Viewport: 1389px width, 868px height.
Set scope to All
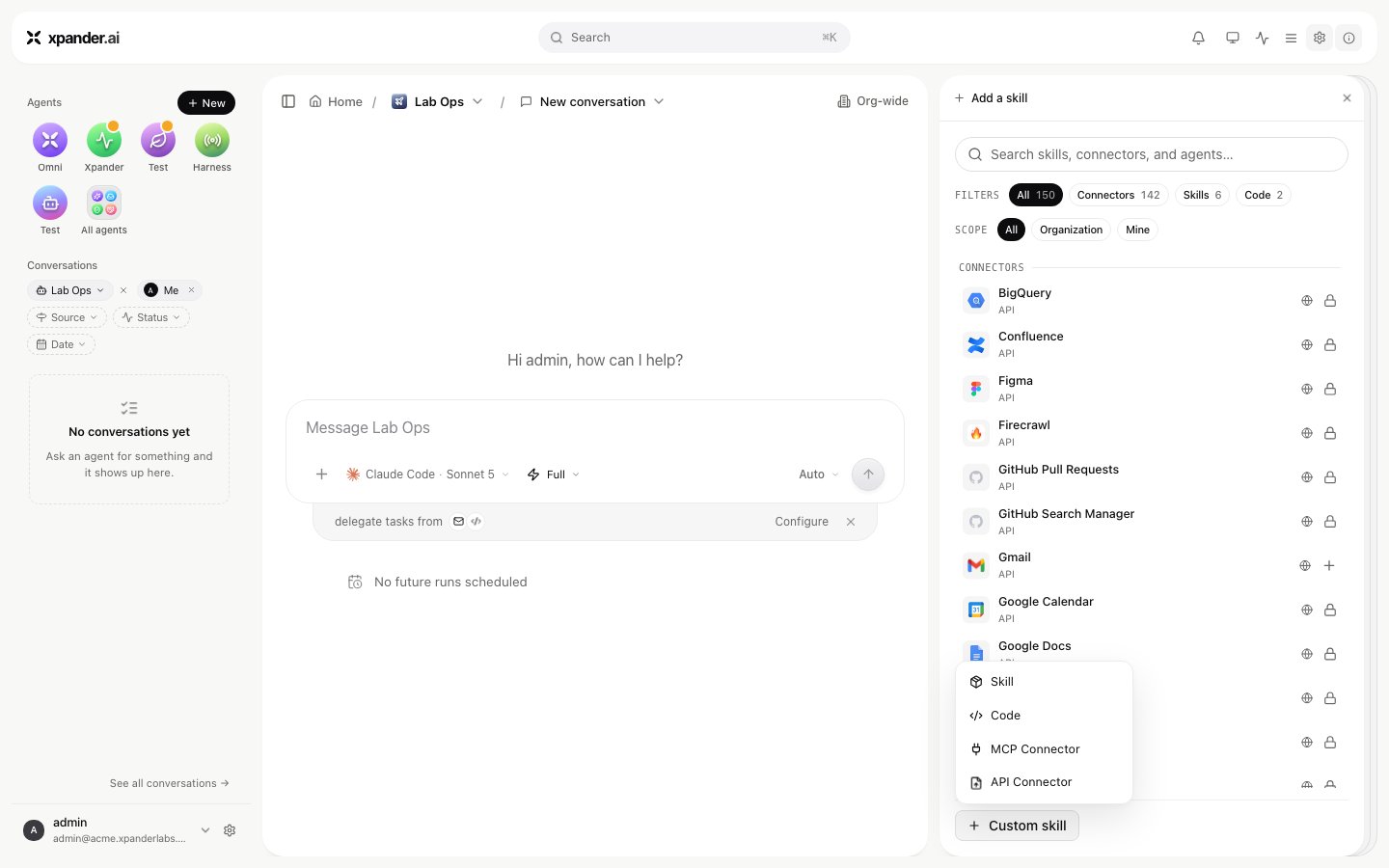pos(1011,230)
